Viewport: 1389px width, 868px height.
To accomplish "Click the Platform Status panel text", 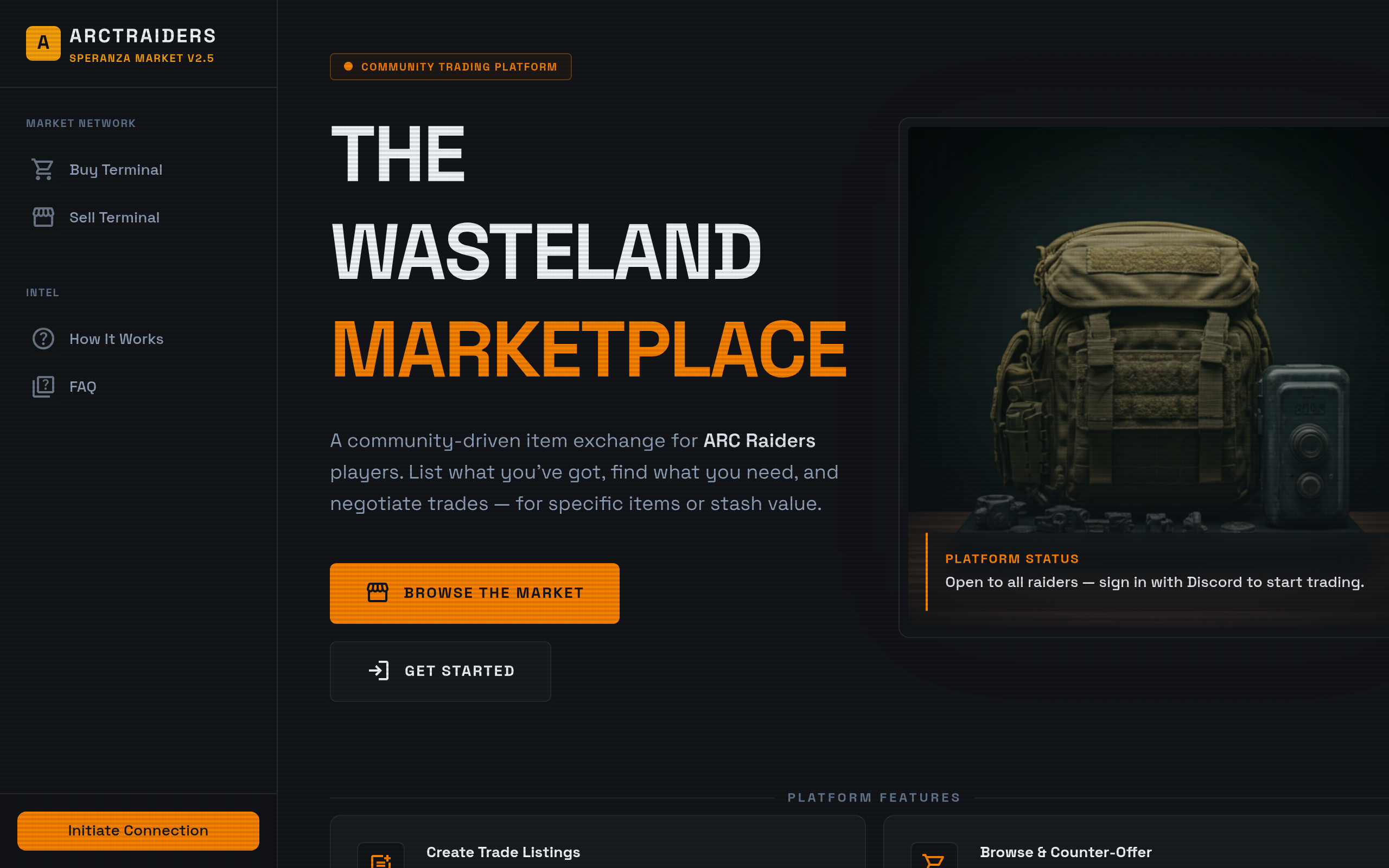I will pyautogui.click(x=1154, y=574).
